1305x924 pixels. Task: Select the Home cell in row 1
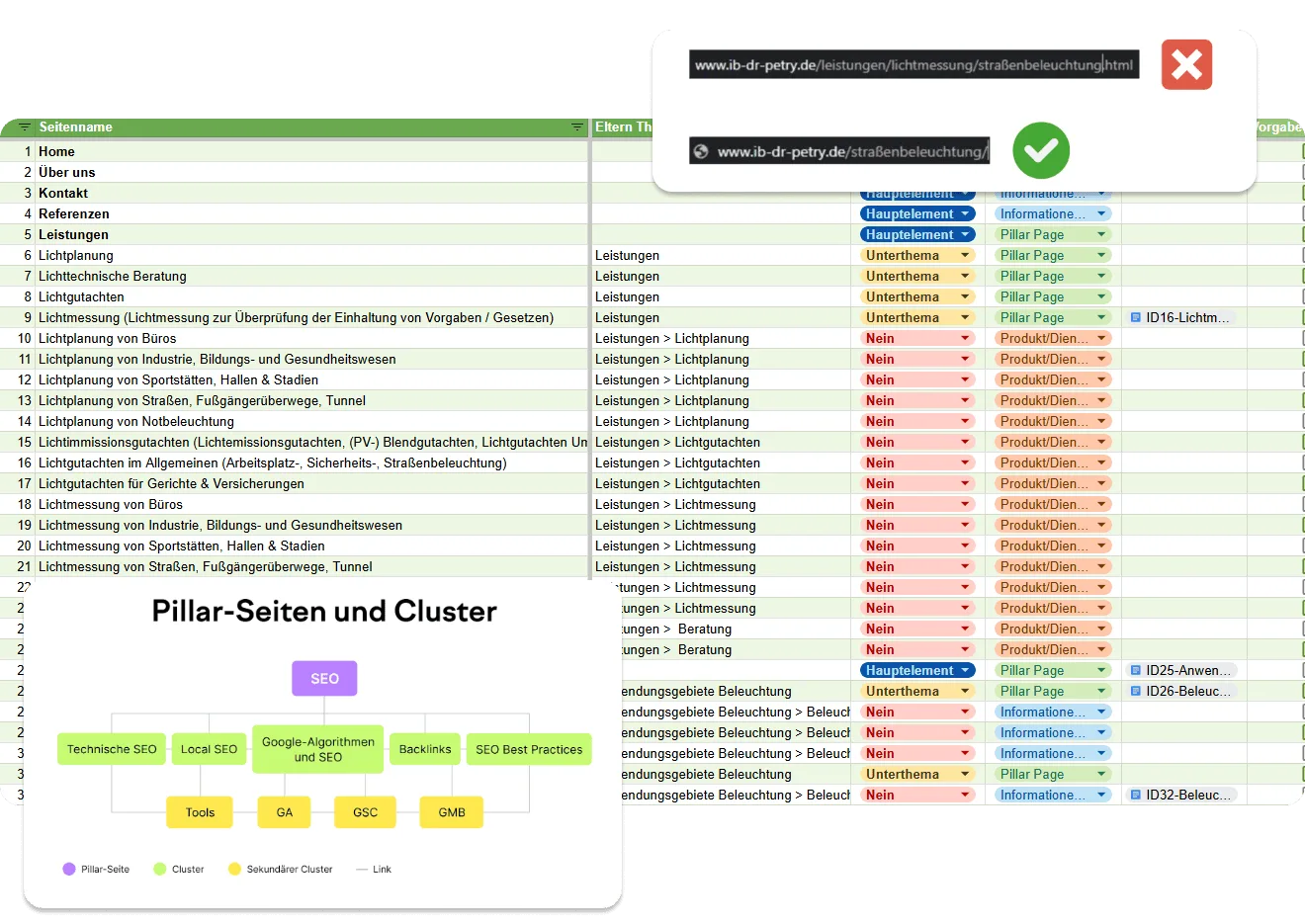[x=312, y=151]
